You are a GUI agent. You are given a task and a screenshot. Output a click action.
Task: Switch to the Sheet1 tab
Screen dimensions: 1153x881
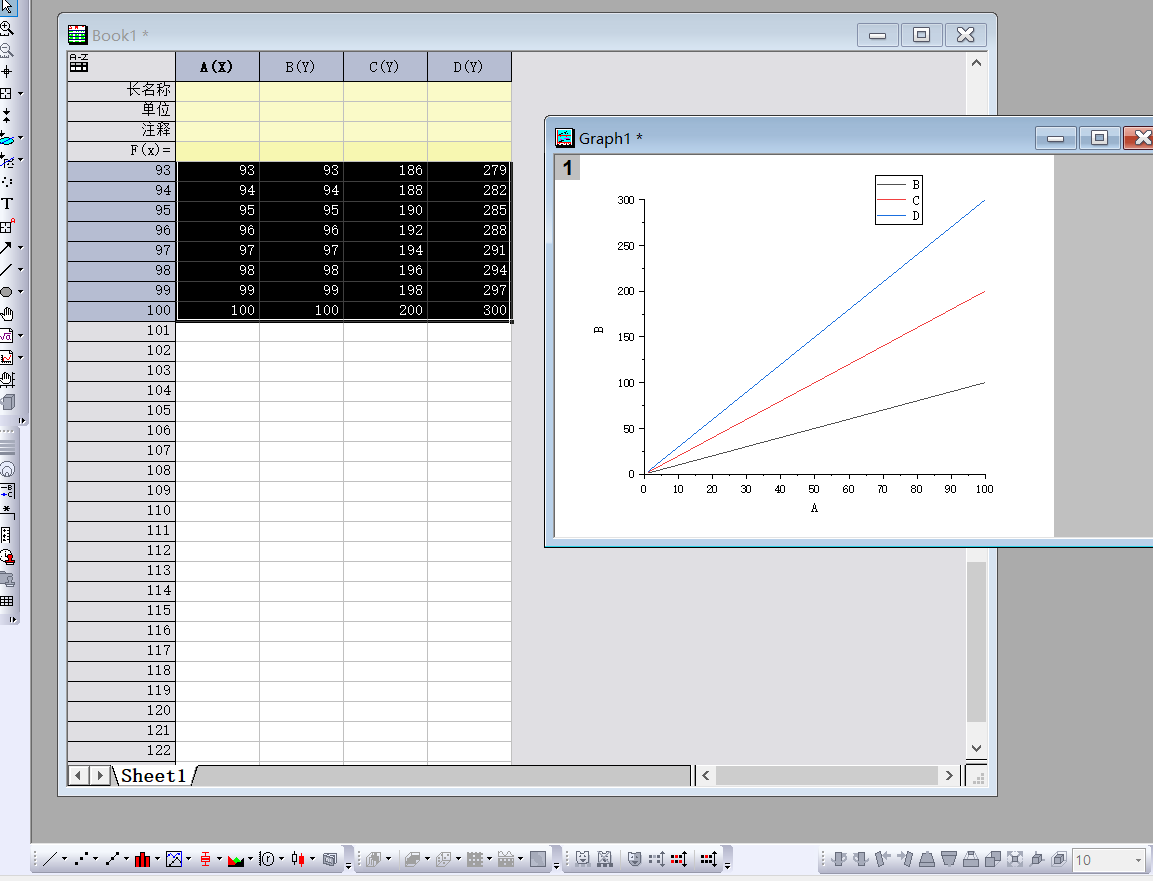click(154, 776)
